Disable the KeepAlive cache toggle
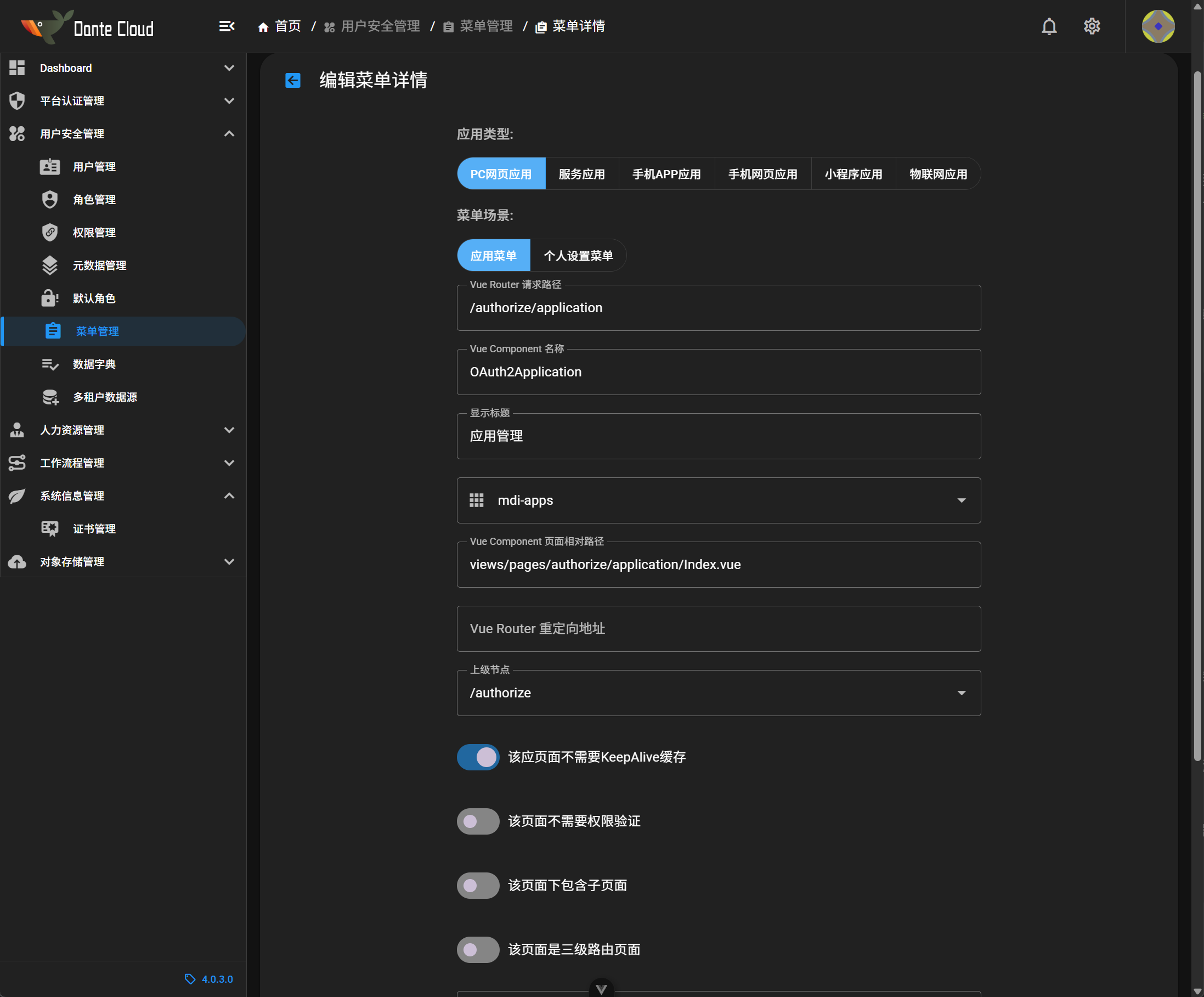 pos(478,757)
